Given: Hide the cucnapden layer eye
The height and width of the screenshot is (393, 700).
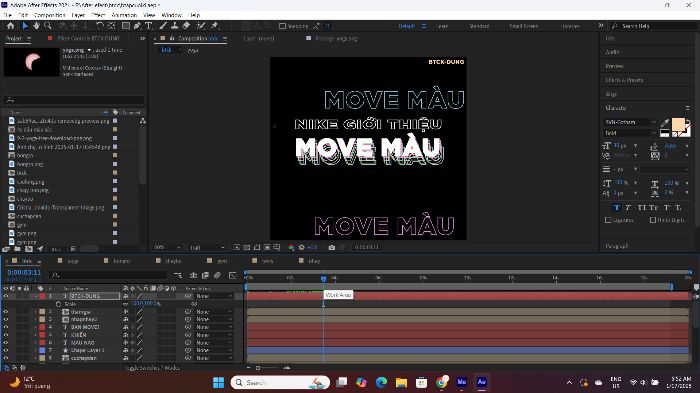Looking at the screenshot, I should click(6, 358).
